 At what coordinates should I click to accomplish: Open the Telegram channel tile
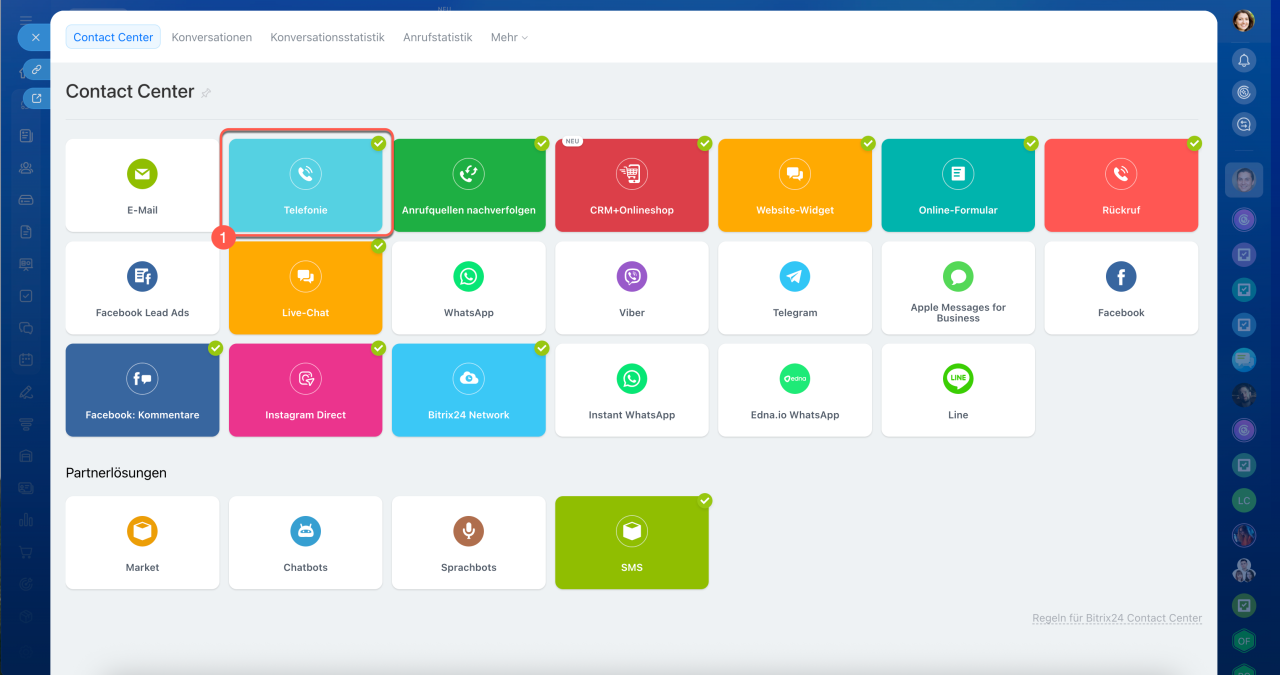795,287
